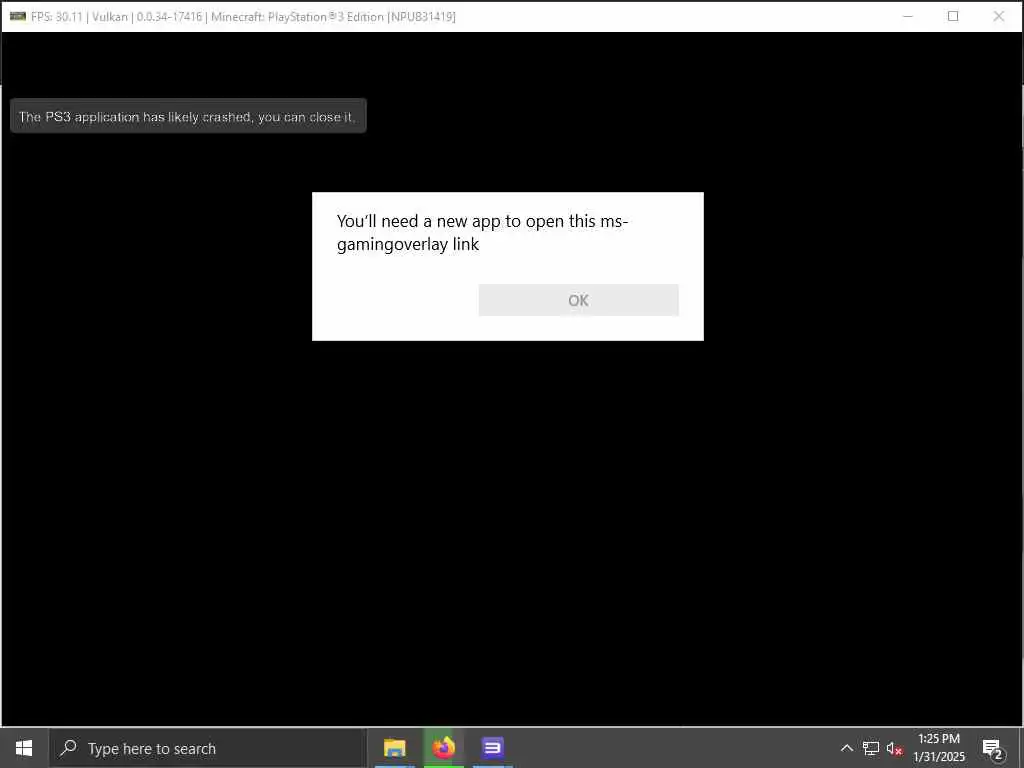The image size is (1024, 768).
Task: Click the 'PS3 application has likely crashed' message
Action: click(x=187, y=116)
